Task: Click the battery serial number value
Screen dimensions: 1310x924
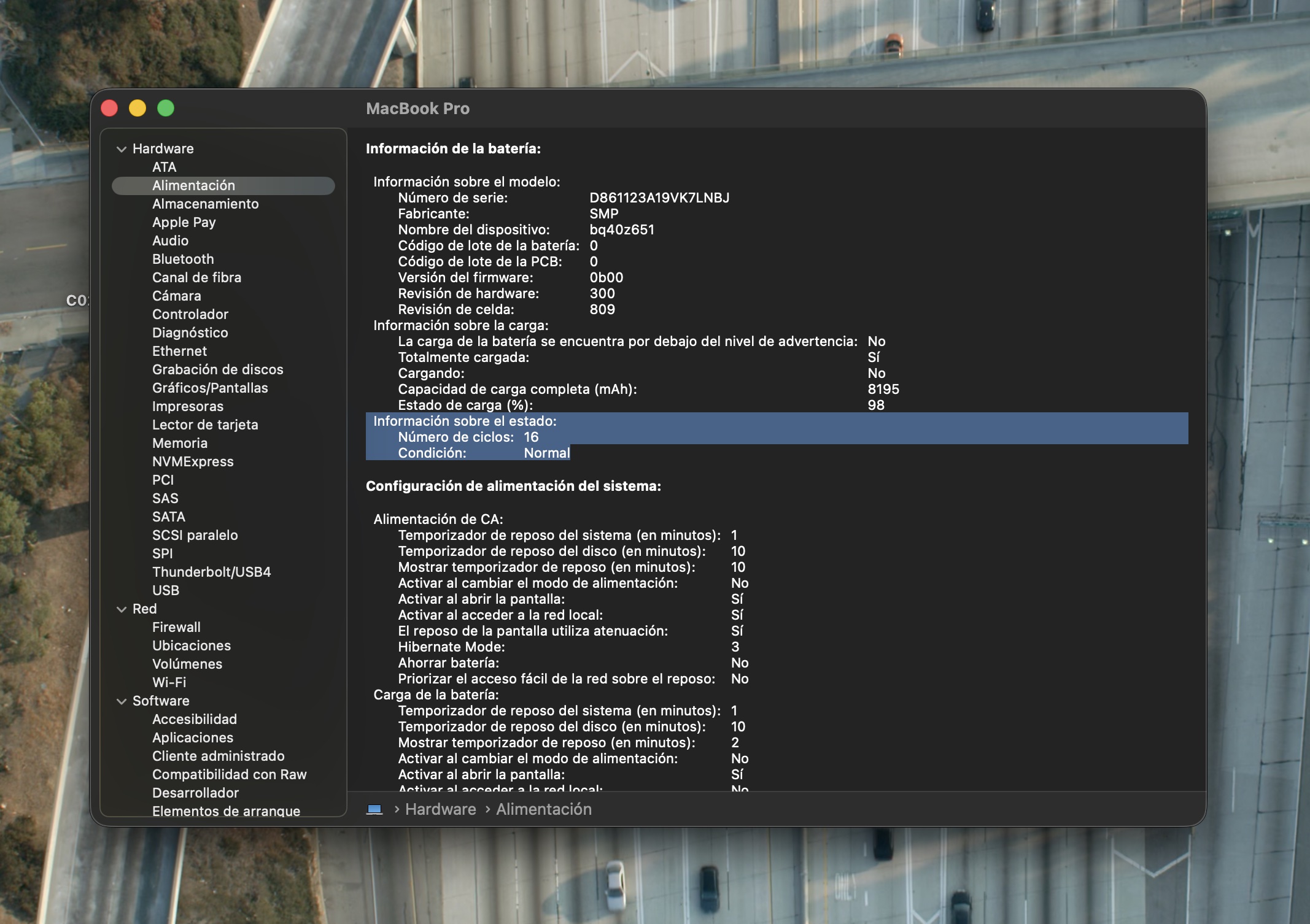Action: pyautogui.click(x=659, y=198)
